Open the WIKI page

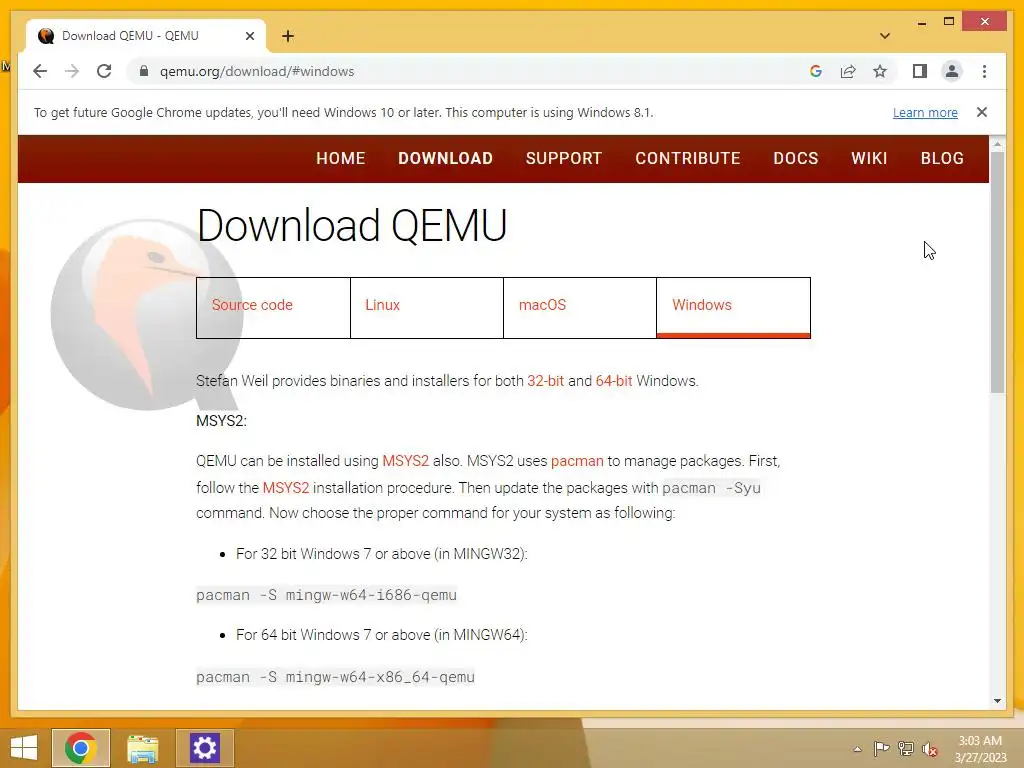coord(869,159)
